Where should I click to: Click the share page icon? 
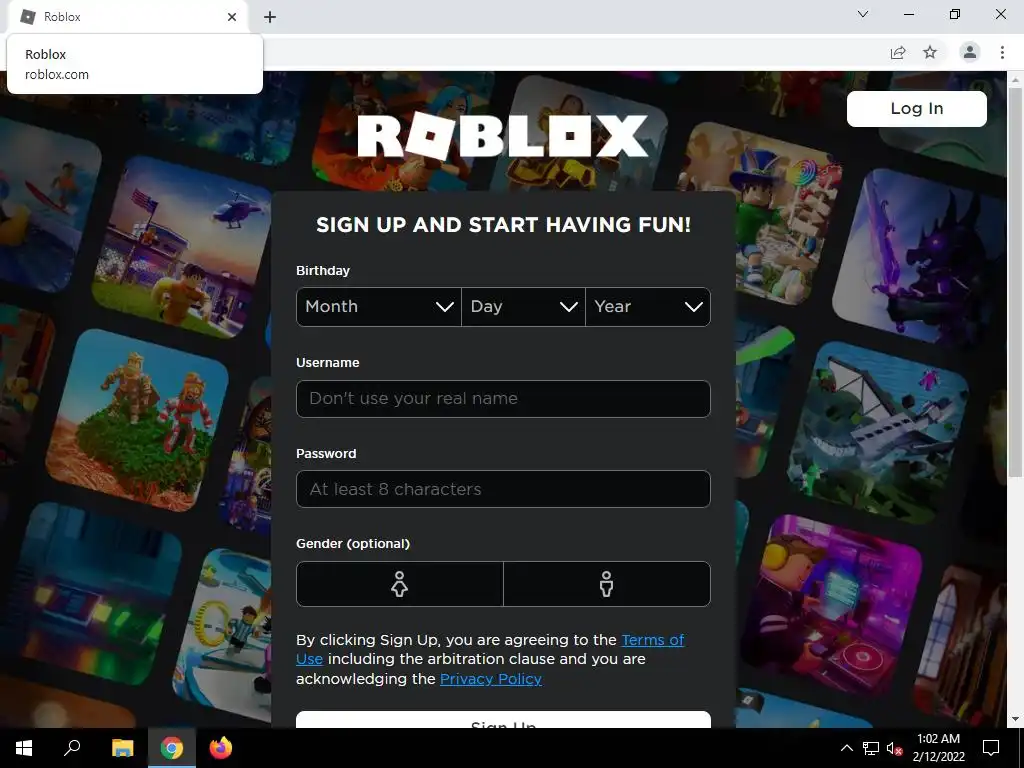pyautogui.click(x=898, y=52)
